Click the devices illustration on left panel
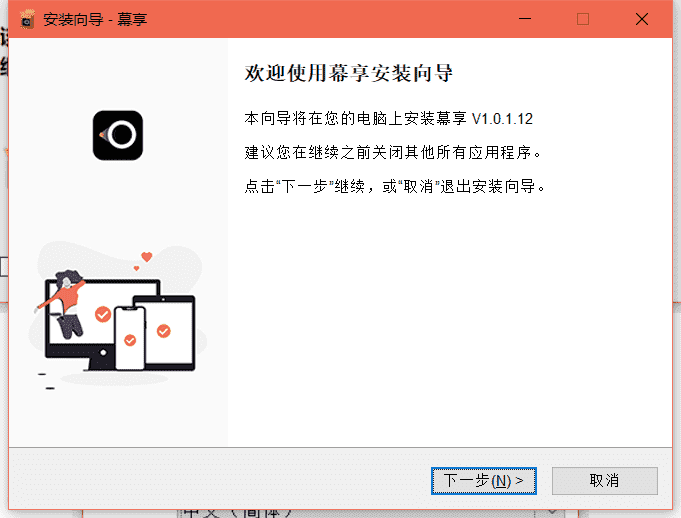Viewport: 681px width, 518px height. 118,316
